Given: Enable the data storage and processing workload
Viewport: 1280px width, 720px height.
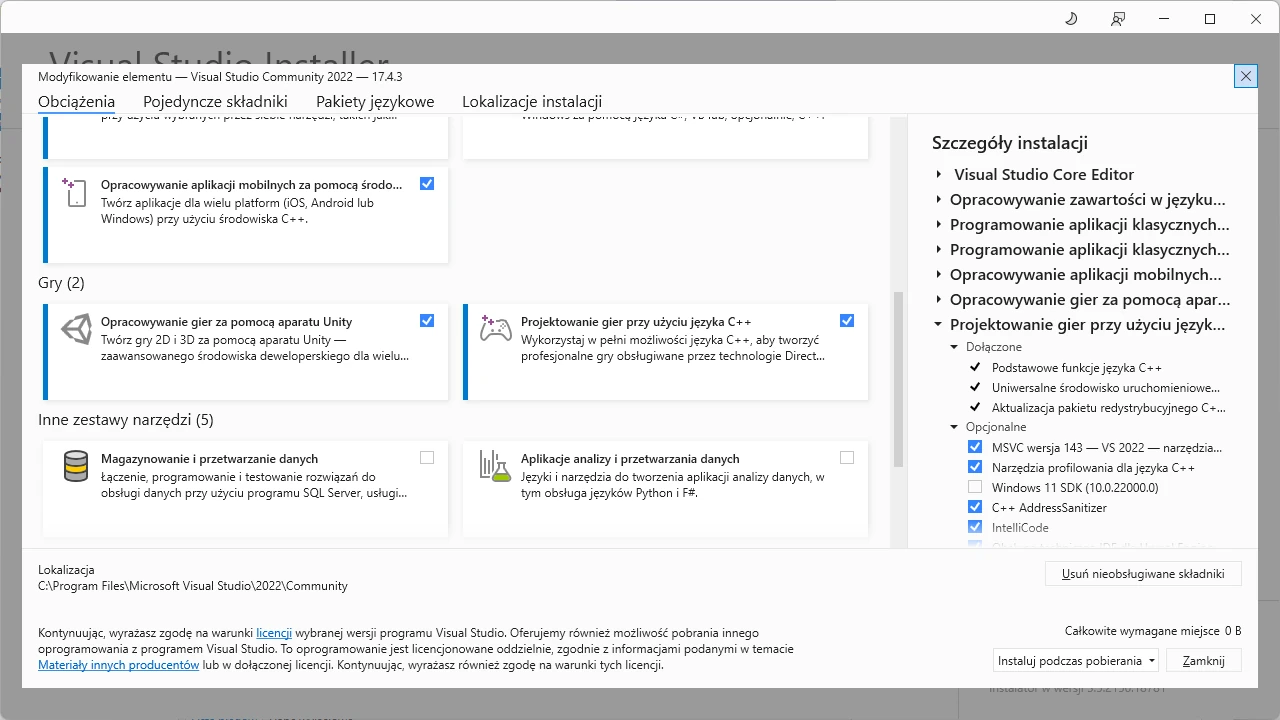Looking at the screenshot, I should (x=427, y=458).
